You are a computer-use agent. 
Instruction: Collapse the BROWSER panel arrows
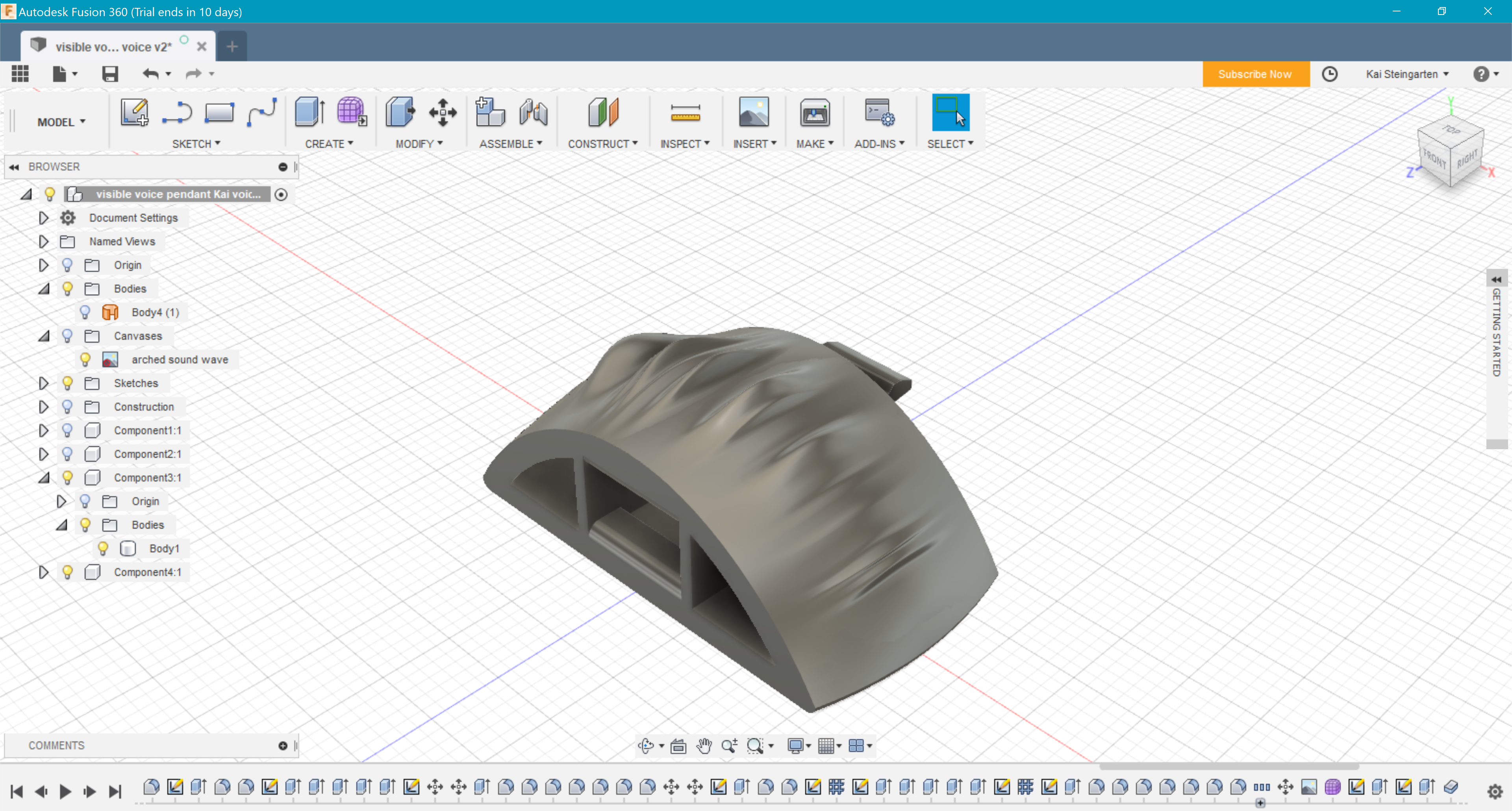(x=14, y=167)
